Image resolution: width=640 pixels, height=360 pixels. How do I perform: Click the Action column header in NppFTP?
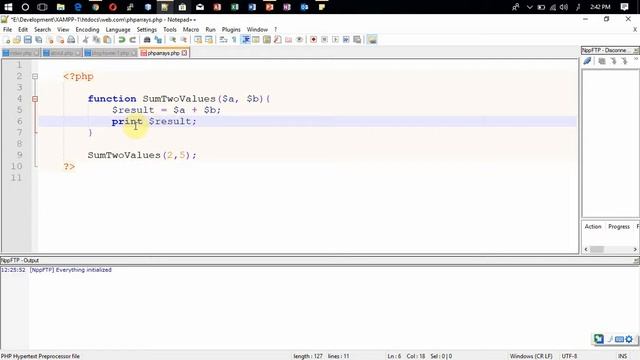click(x=593, y=227)
